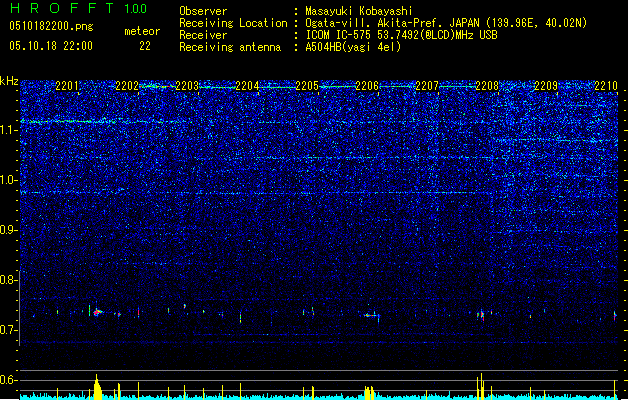Click the date stamp 05.10.18 22:00
Image resolution: width=629 pixels, height=400 pixels.
point(51,45)
